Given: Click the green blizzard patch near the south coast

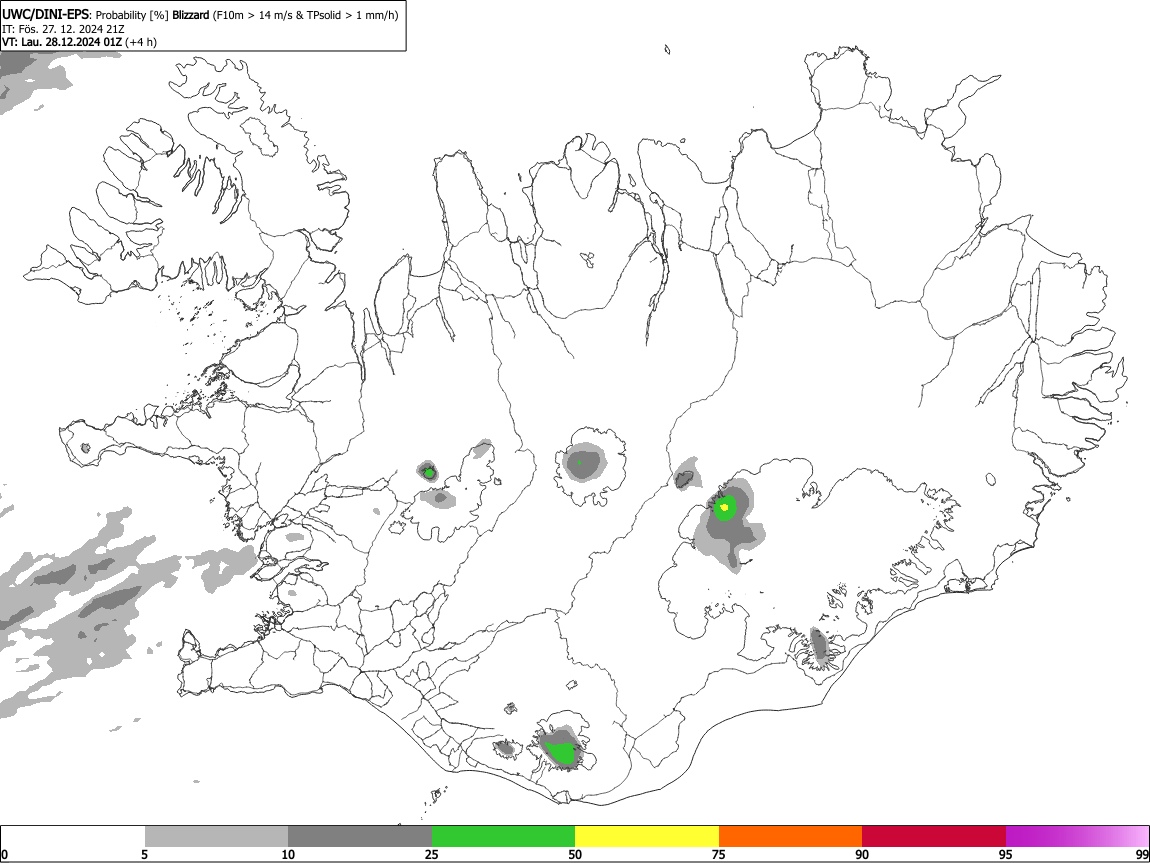Looking at the screenshot, I should 563,752.
